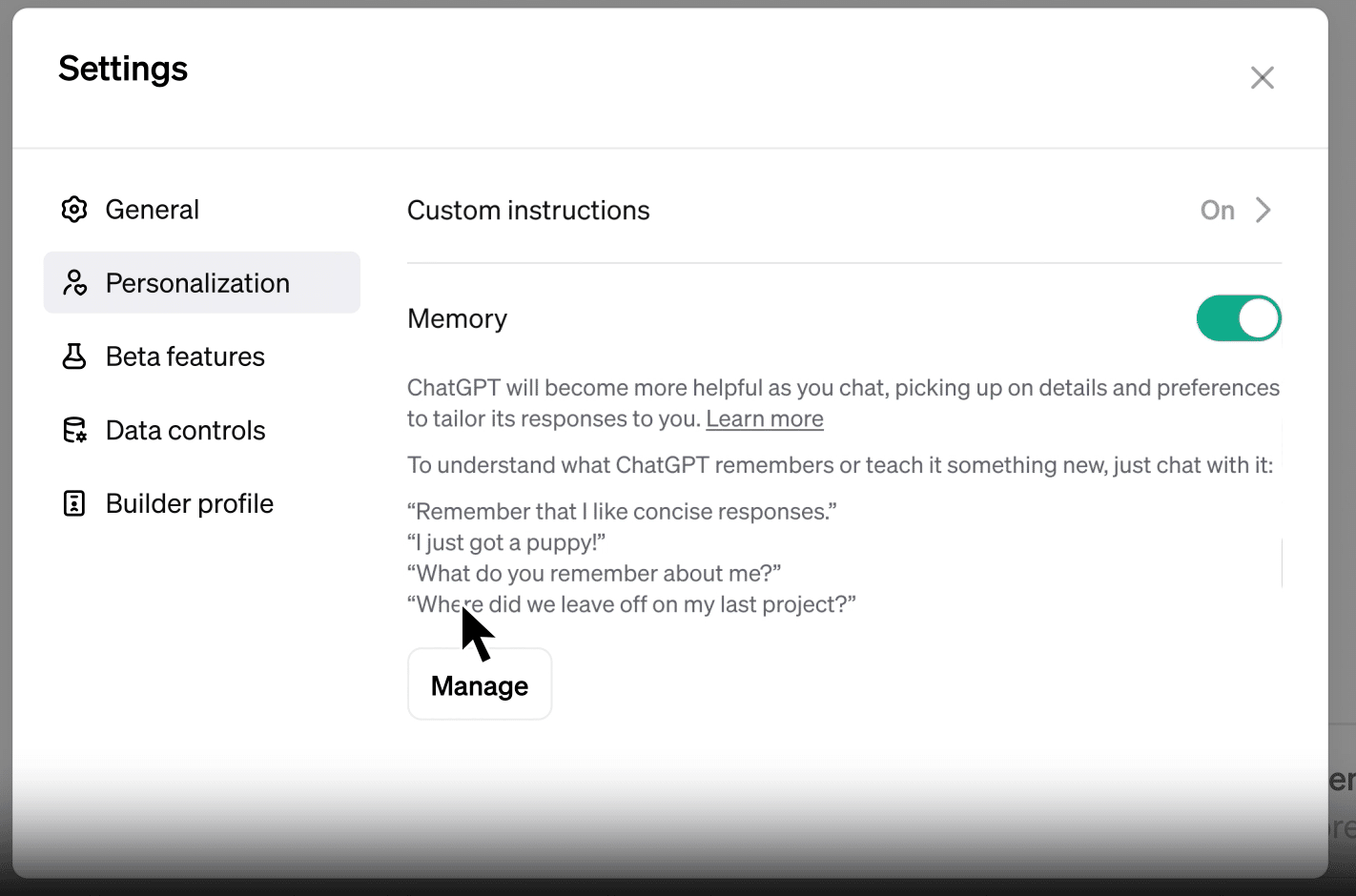This screenshot has height=896, width=1356.
Task: Close the Settings dialog with the X
Action: (1262, 78)
